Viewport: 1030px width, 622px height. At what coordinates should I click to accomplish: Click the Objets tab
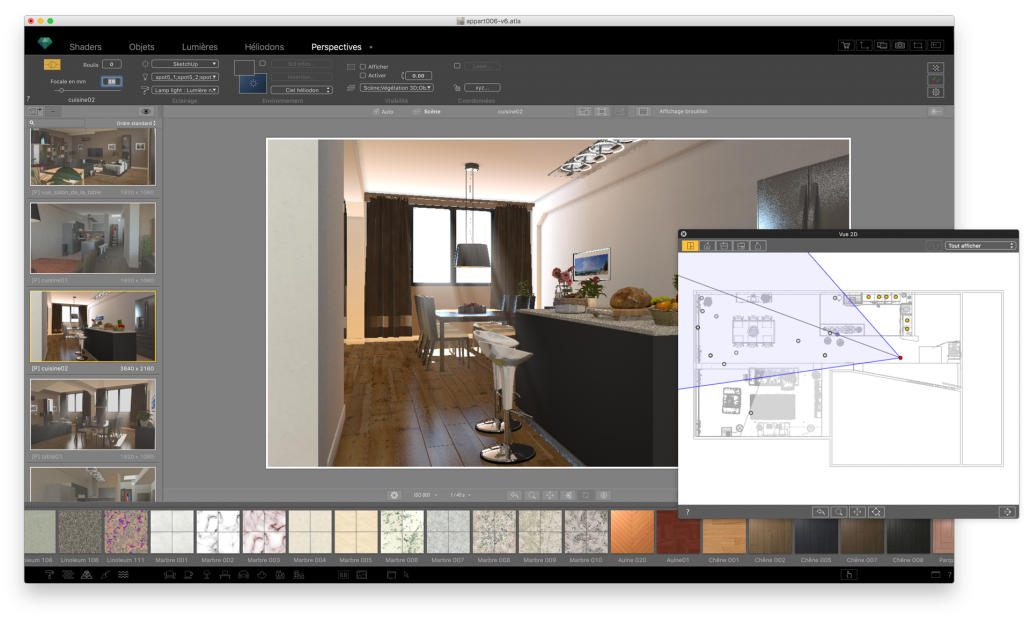(x=141, y=47)
